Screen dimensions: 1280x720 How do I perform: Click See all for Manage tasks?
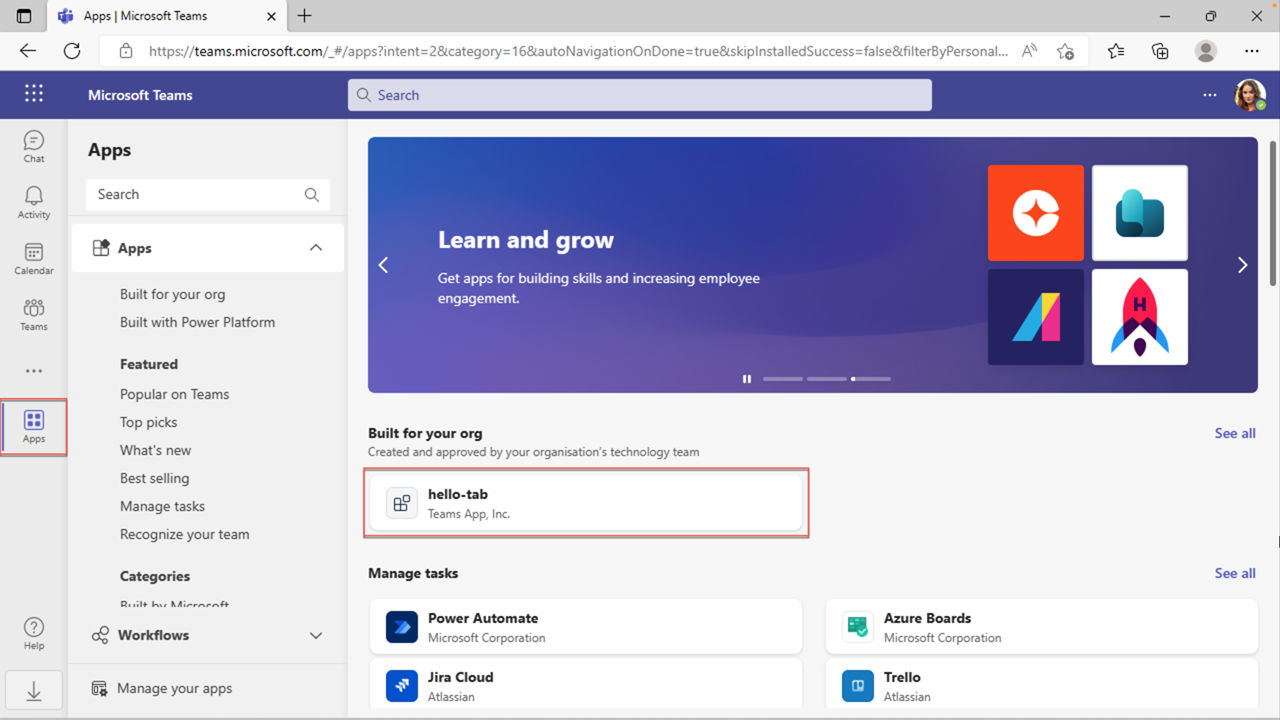point(1235,573)
